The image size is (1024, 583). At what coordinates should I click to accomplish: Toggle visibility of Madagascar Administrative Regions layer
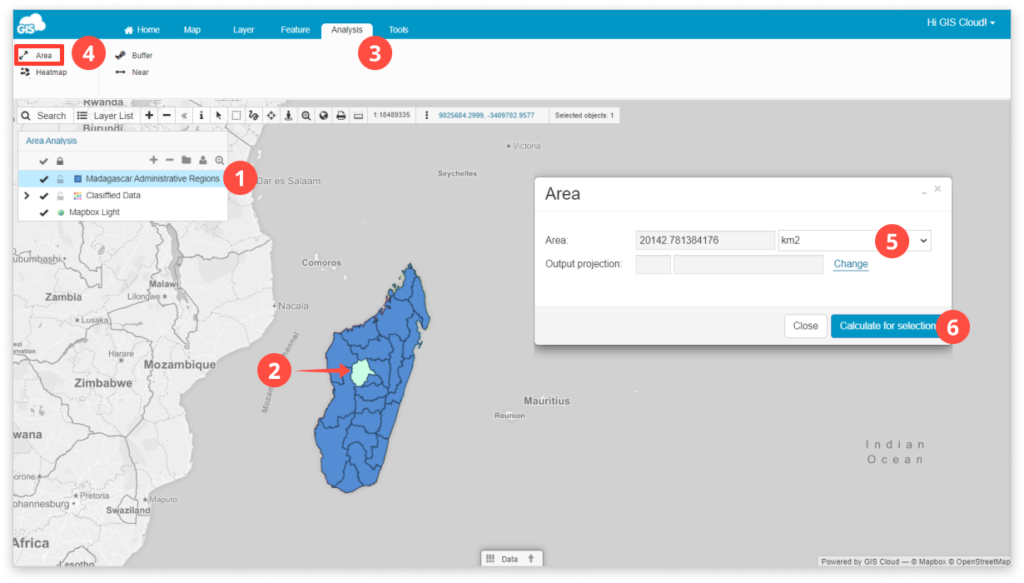(x=44, y=179)
